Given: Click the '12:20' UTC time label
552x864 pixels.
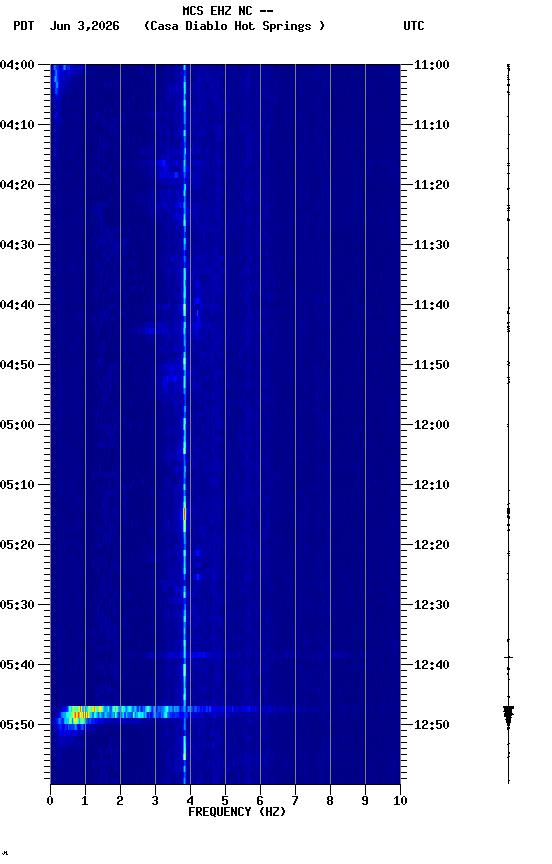Looking at the screenshot, I should tap(432, 546).
